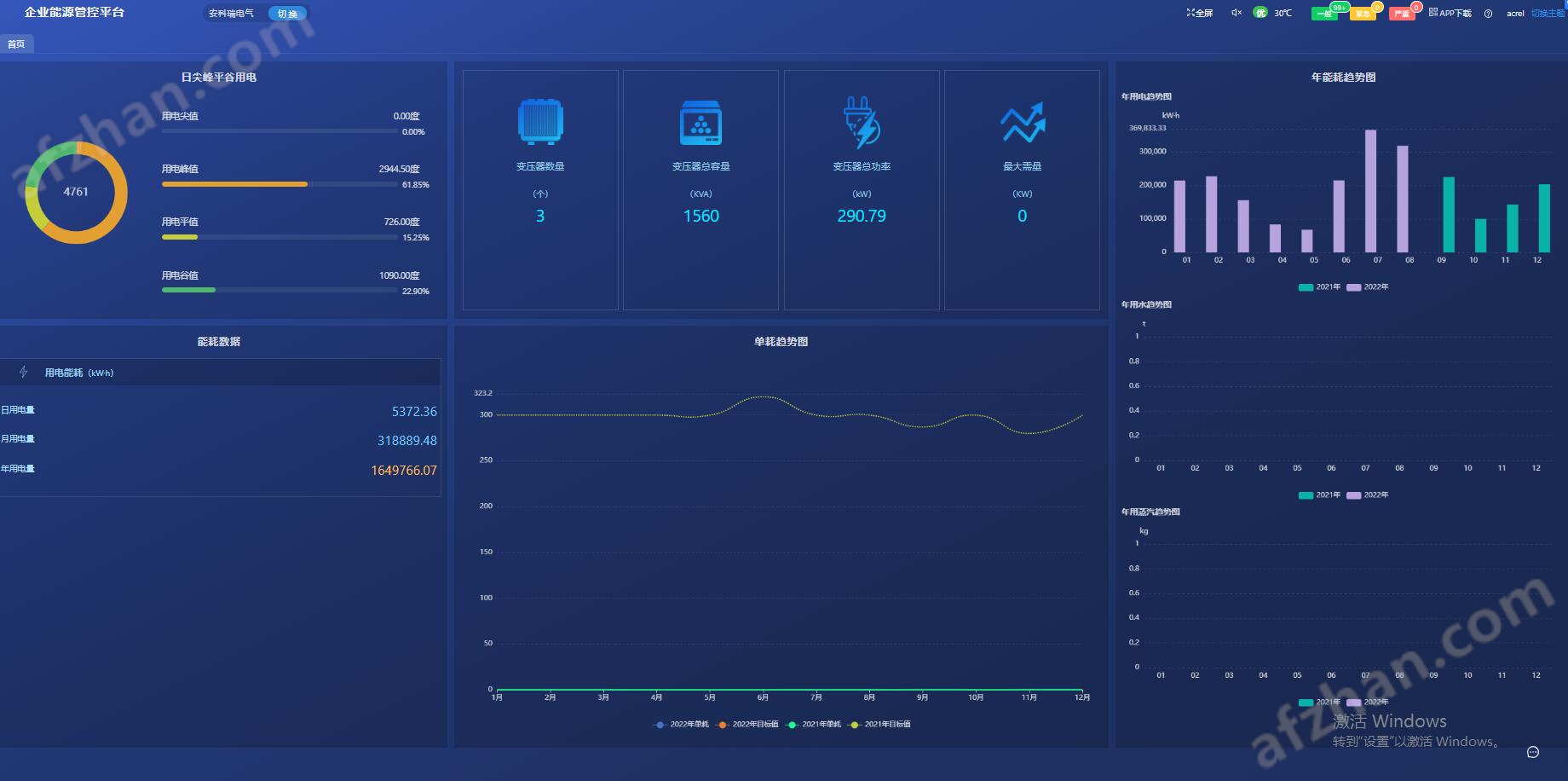
Task: Open the green 一般 alarm button
Action: tap(1324, 14)
